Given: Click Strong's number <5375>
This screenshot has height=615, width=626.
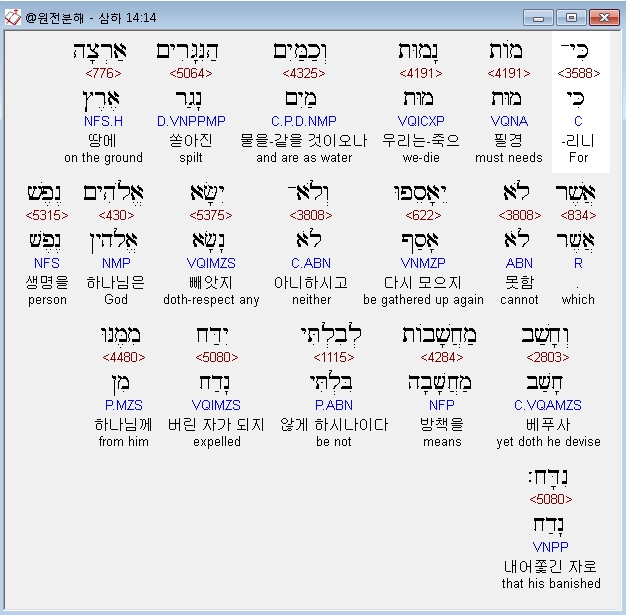Looking at the screenshot, I should 211,216.
